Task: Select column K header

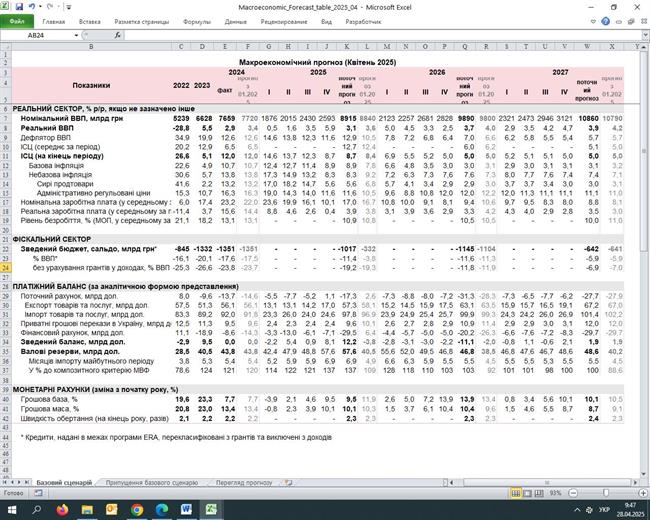Action: 347,46
